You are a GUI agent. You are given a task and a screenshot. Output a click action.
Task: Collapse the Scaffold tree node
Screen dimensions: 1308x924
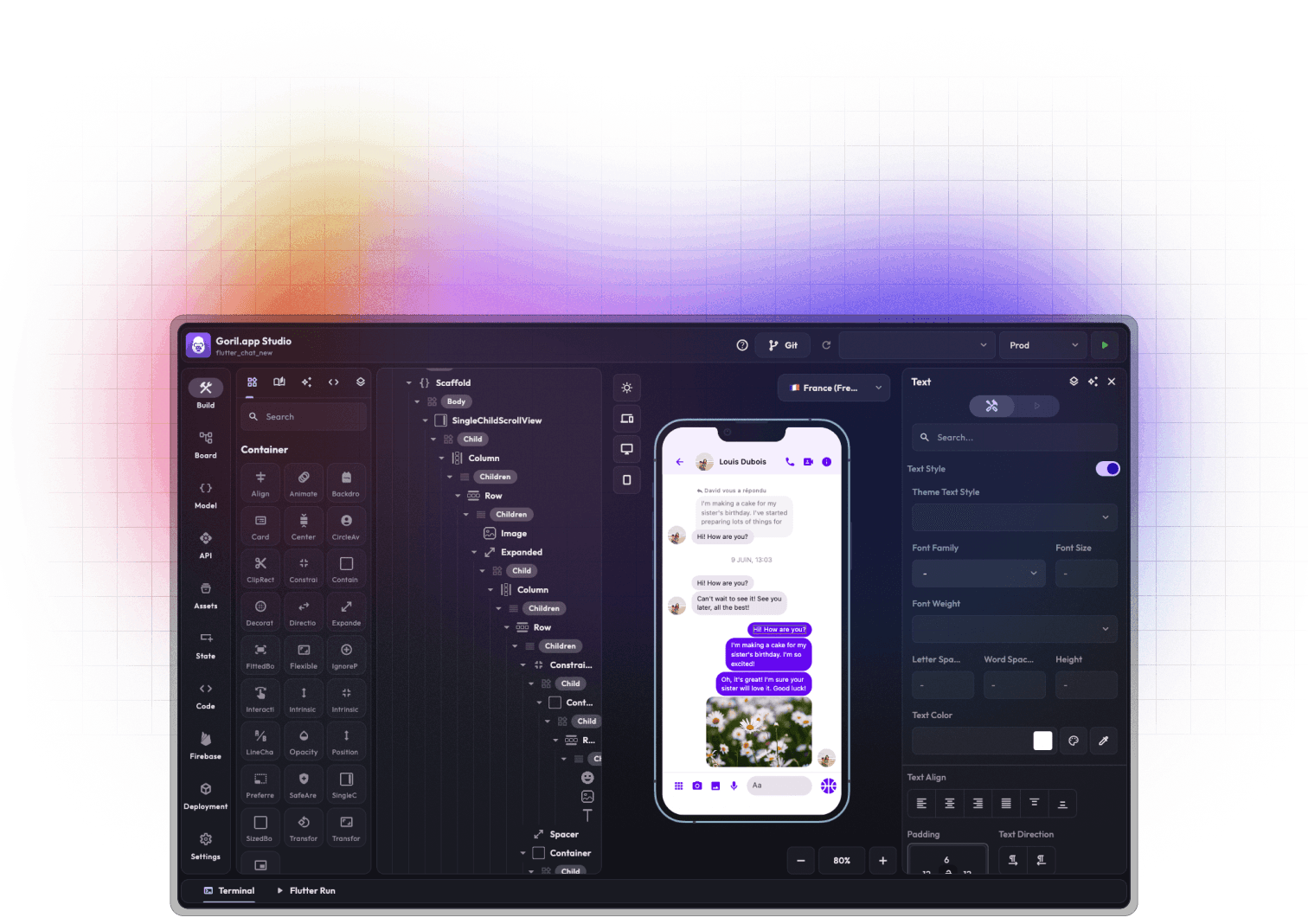[x=409, y=382]
